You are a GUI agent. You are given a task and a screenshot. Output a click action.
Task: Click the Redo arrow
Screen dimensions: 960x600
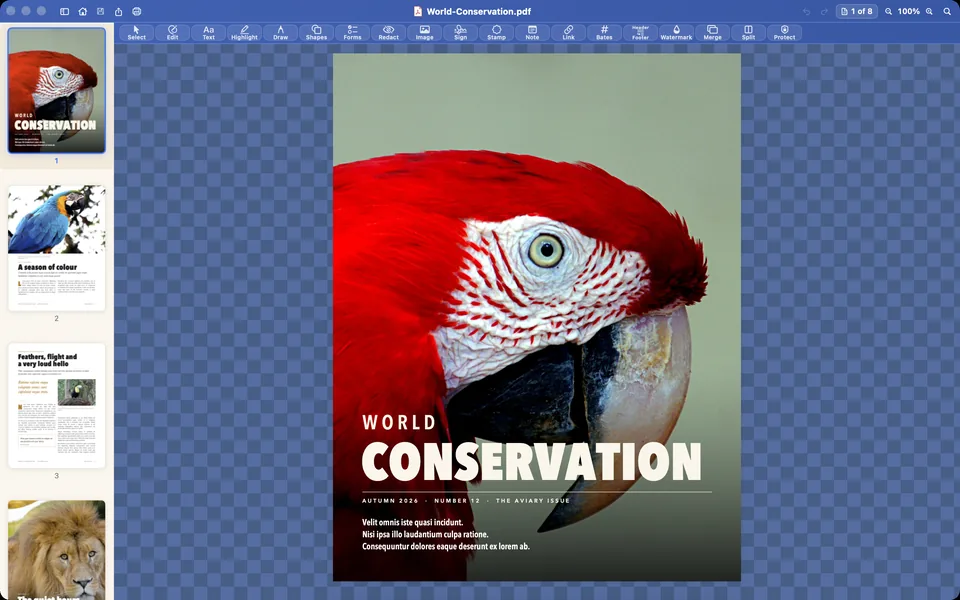824,12
